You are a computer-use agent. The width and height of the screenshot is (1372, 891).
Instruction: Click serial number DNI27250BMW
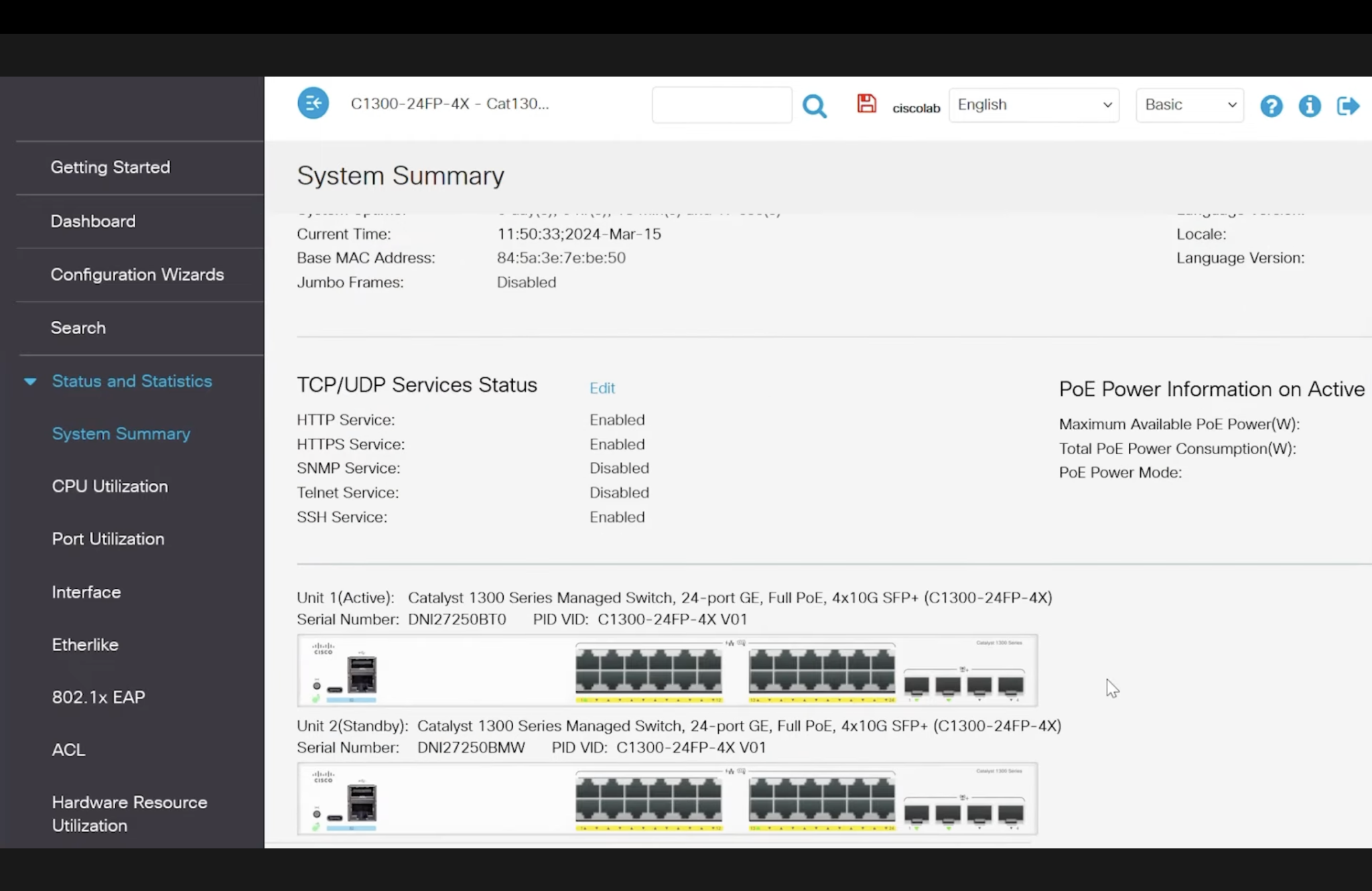(471, 748)
